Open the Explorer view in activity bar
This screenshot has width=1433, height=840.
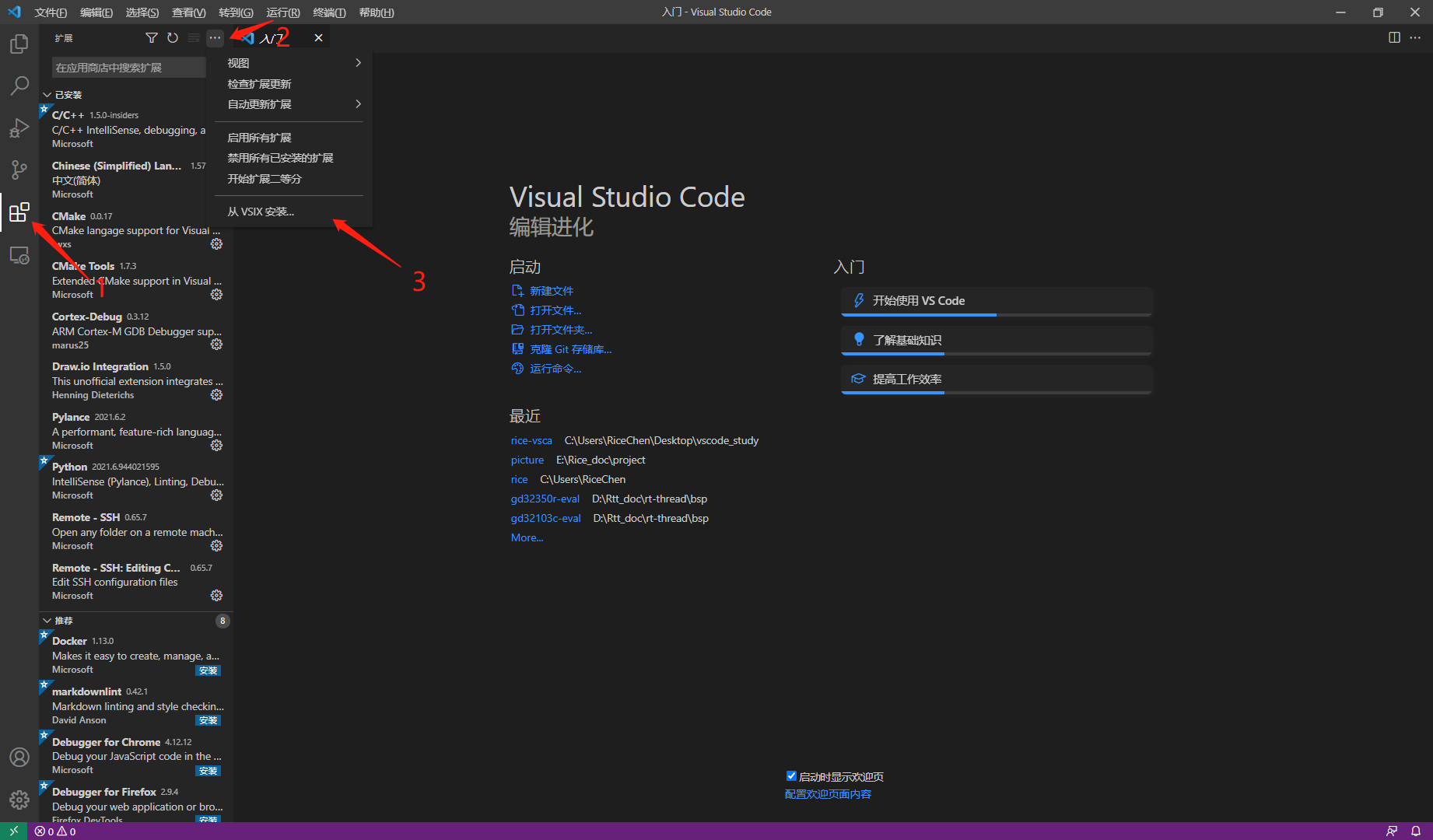point(19,44)
